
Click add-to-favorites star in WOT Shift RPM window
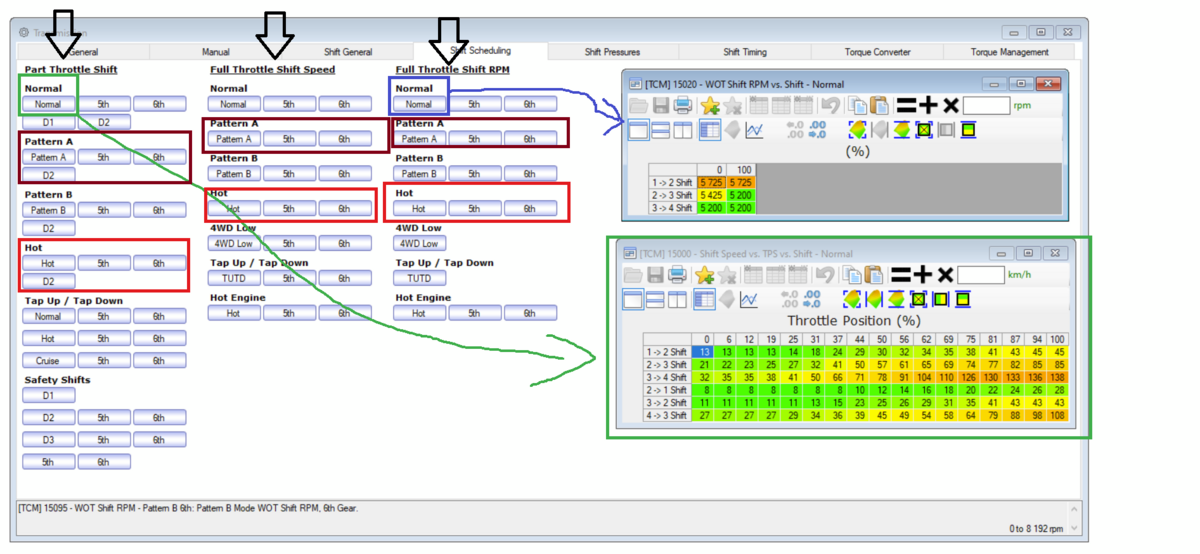[709, 106]
